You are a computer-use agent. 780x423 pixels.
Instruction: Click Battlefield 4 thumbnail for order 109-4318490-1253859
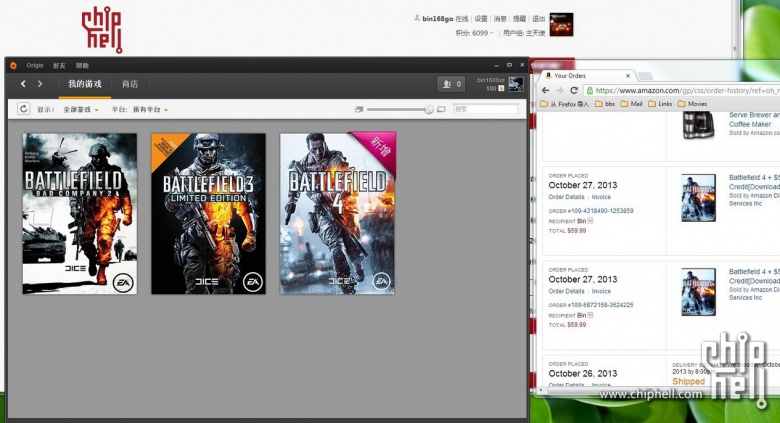click(698, 198)
